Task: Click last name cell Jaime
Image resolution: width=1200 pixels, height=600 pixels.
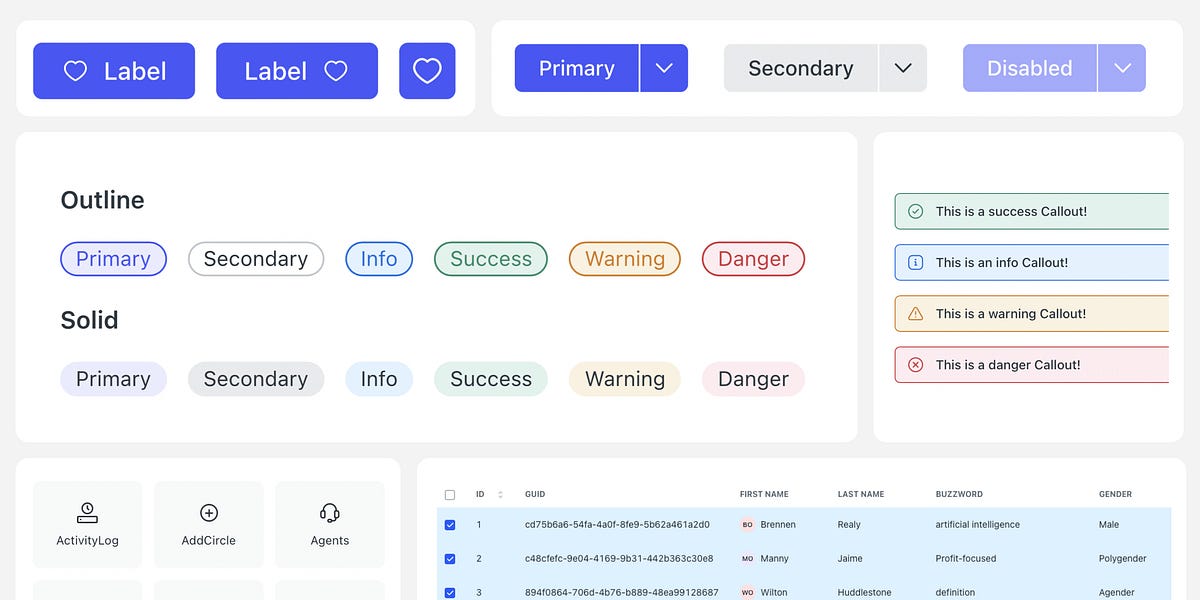Action: [x=850, y=559]
